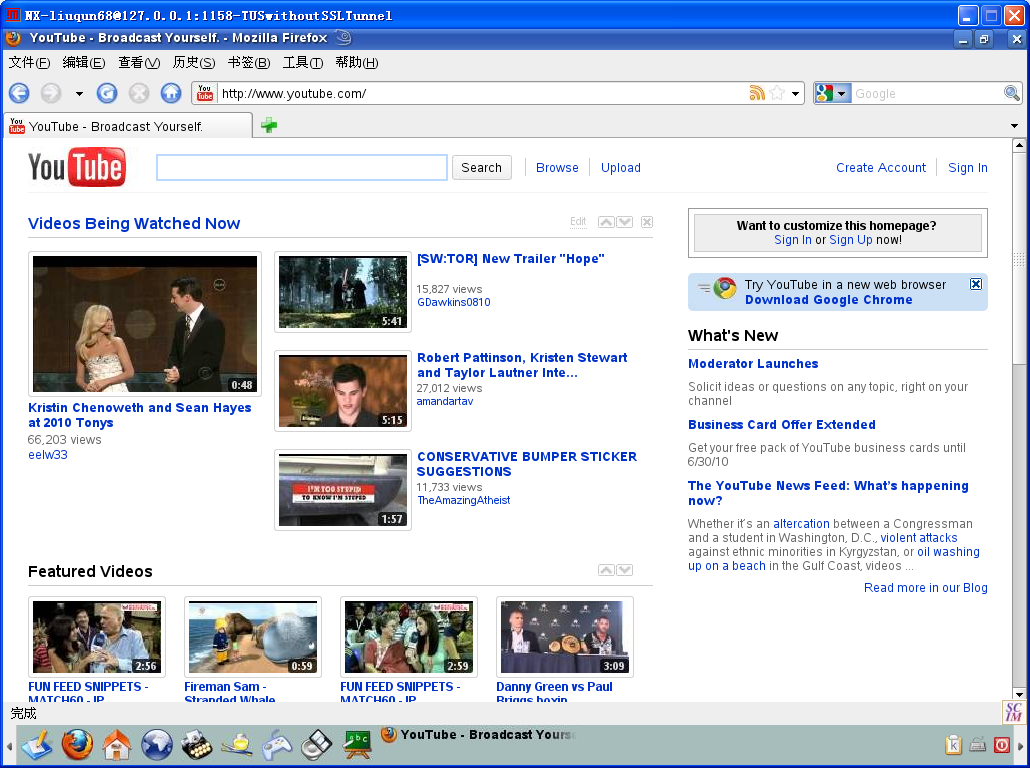Open the GDawkins0810 channel link
1030x768 pixels.
pos(454,302)
